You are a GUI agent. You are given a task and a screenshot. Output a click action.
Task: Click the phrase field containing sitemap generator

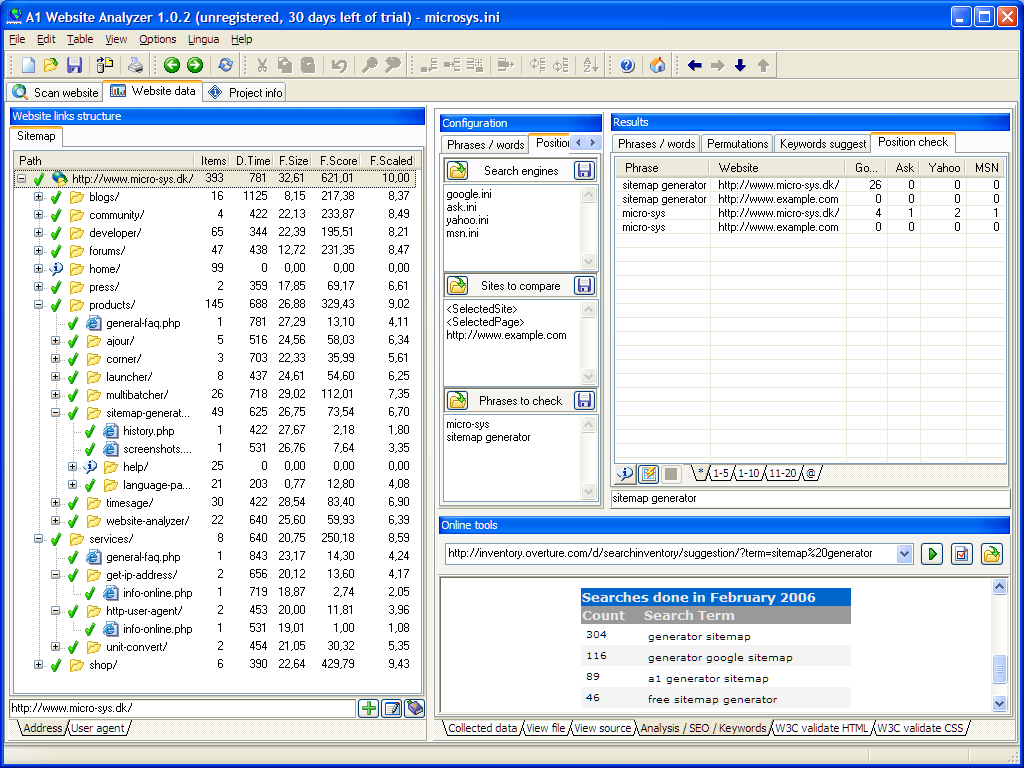pyautogui.click(x=810, y=498)
